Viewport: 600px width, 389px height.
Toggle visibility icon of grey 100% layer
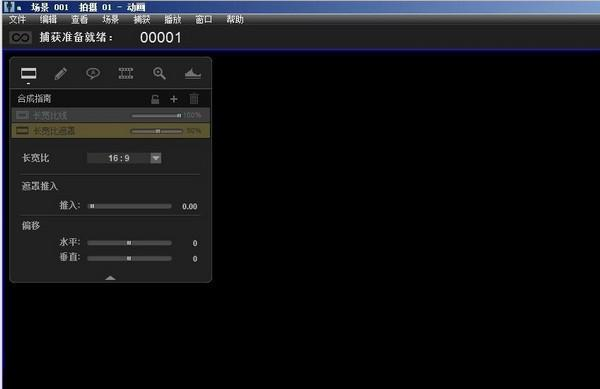[x=22, y=115]
